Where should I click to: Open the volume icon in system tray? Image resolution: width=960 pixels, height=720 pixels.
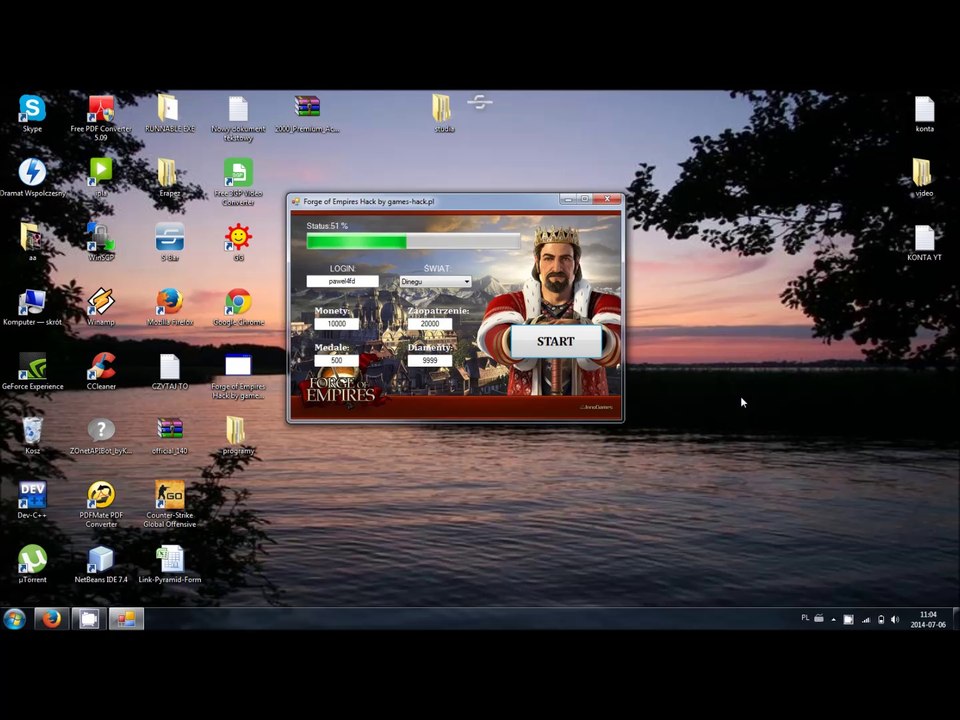click(895, 620)
